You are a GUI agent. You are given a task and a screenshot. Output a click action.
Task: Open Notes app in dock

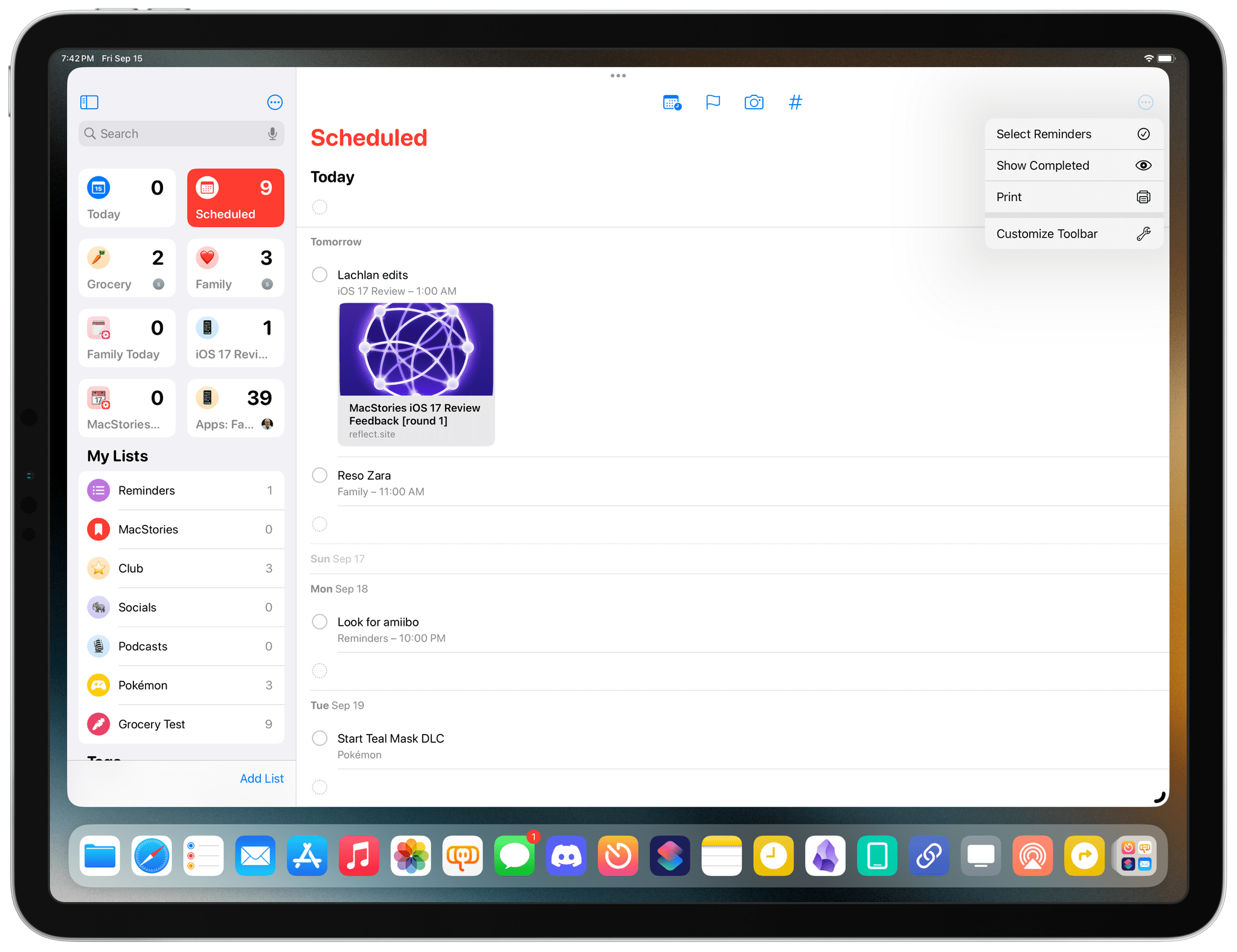(x=722, y=855)
